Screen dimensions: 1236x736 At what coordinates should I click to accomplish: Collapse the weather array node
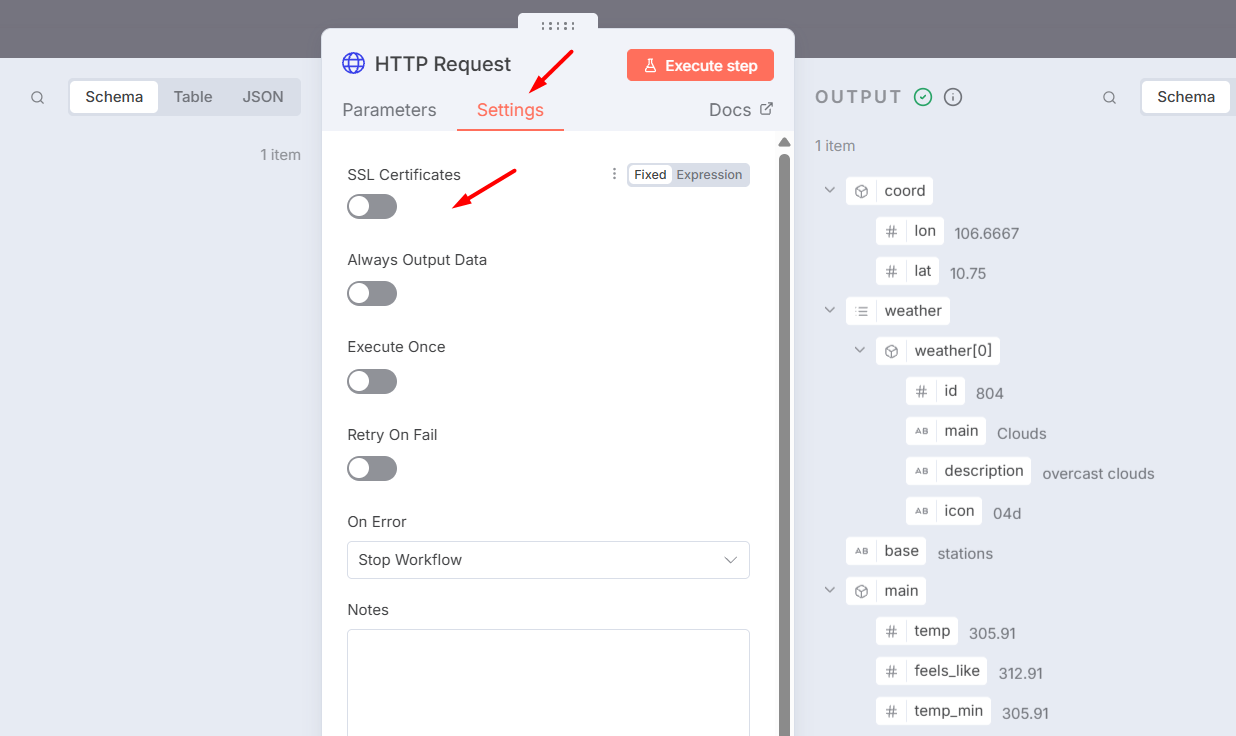(x=829, y=310)
